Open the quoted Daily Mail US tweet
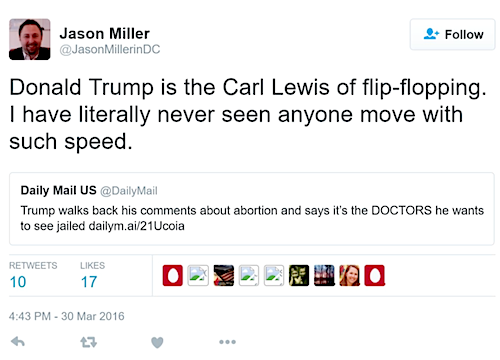500x360 pixels. pyautogui.click(x=252, y=209)
